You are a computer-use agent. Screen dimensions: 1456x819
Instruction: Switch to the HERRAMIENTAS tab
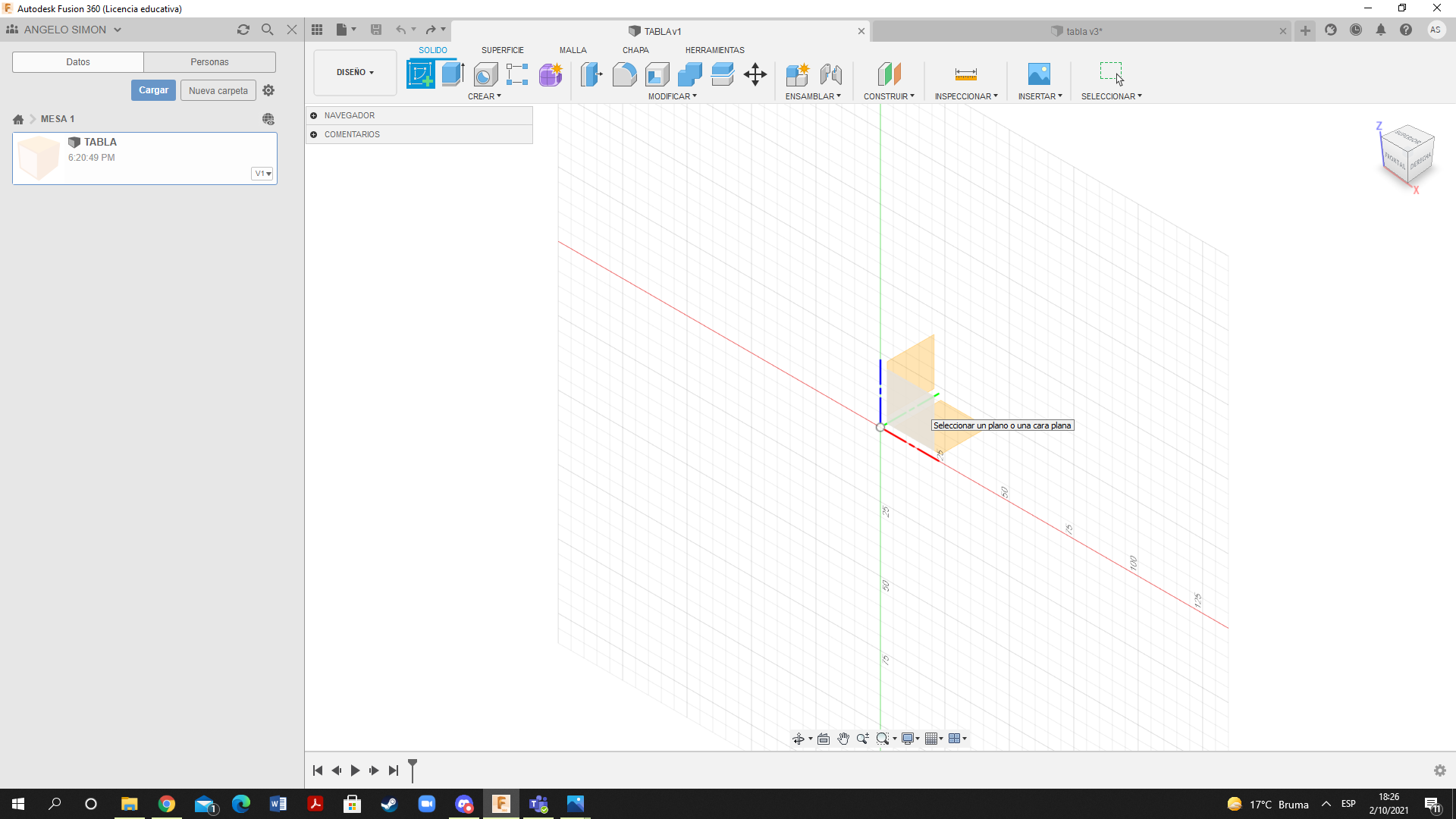click(714, 50)
